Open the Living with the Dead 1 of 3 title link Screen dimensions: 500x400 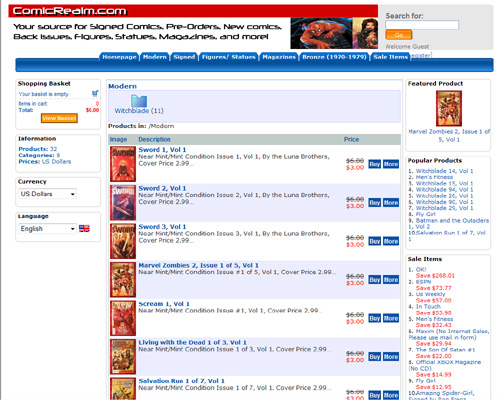[193, 342]
